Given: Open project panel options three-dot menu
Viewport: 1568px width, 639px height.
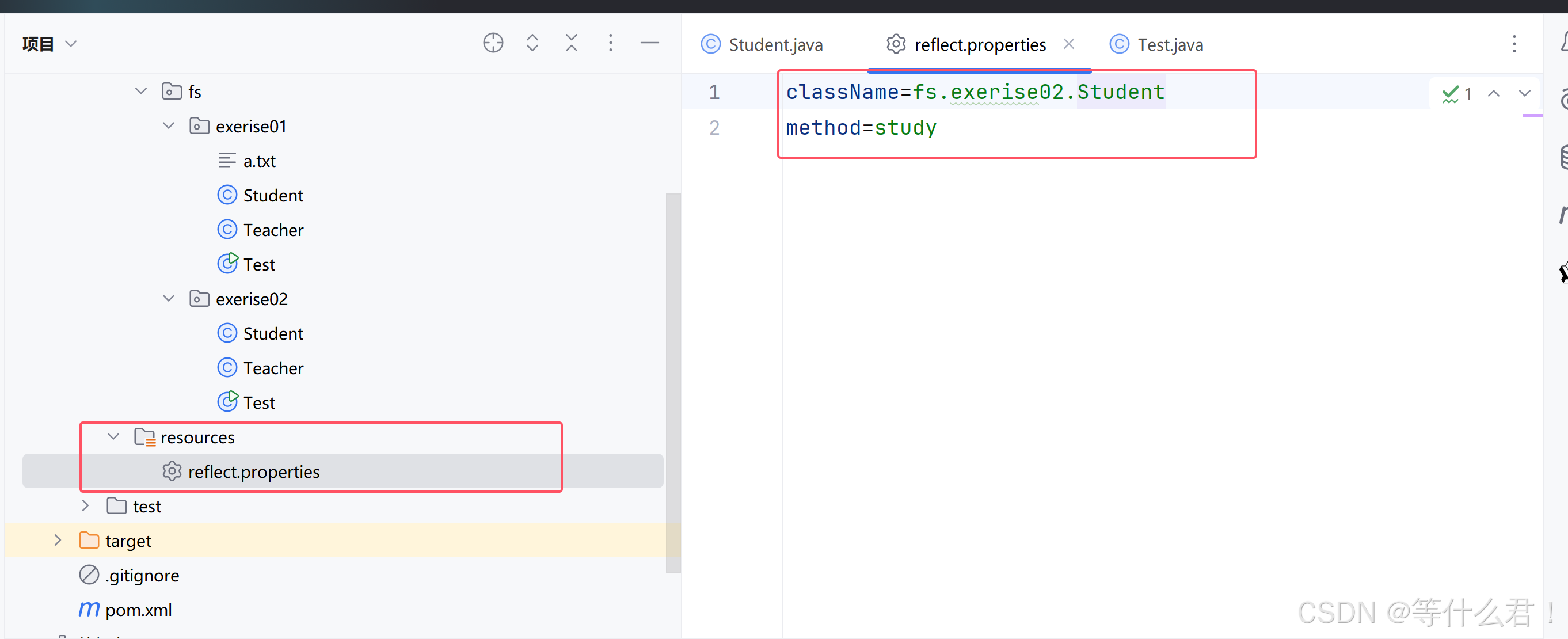Looking at the screenshot, I should pos(611,43).
